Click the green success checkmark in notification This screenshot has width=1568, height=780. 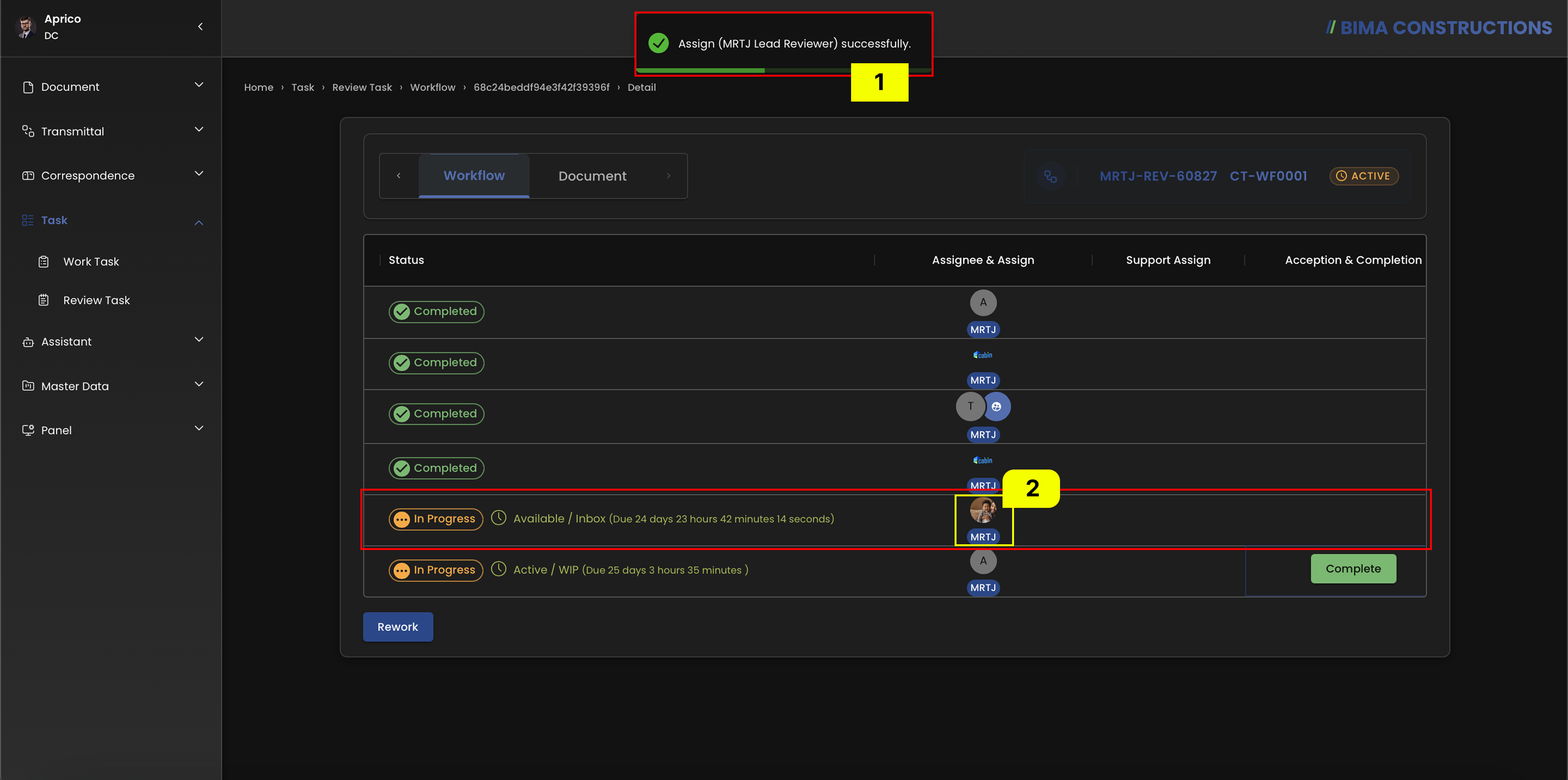click(x=658, y=43)
